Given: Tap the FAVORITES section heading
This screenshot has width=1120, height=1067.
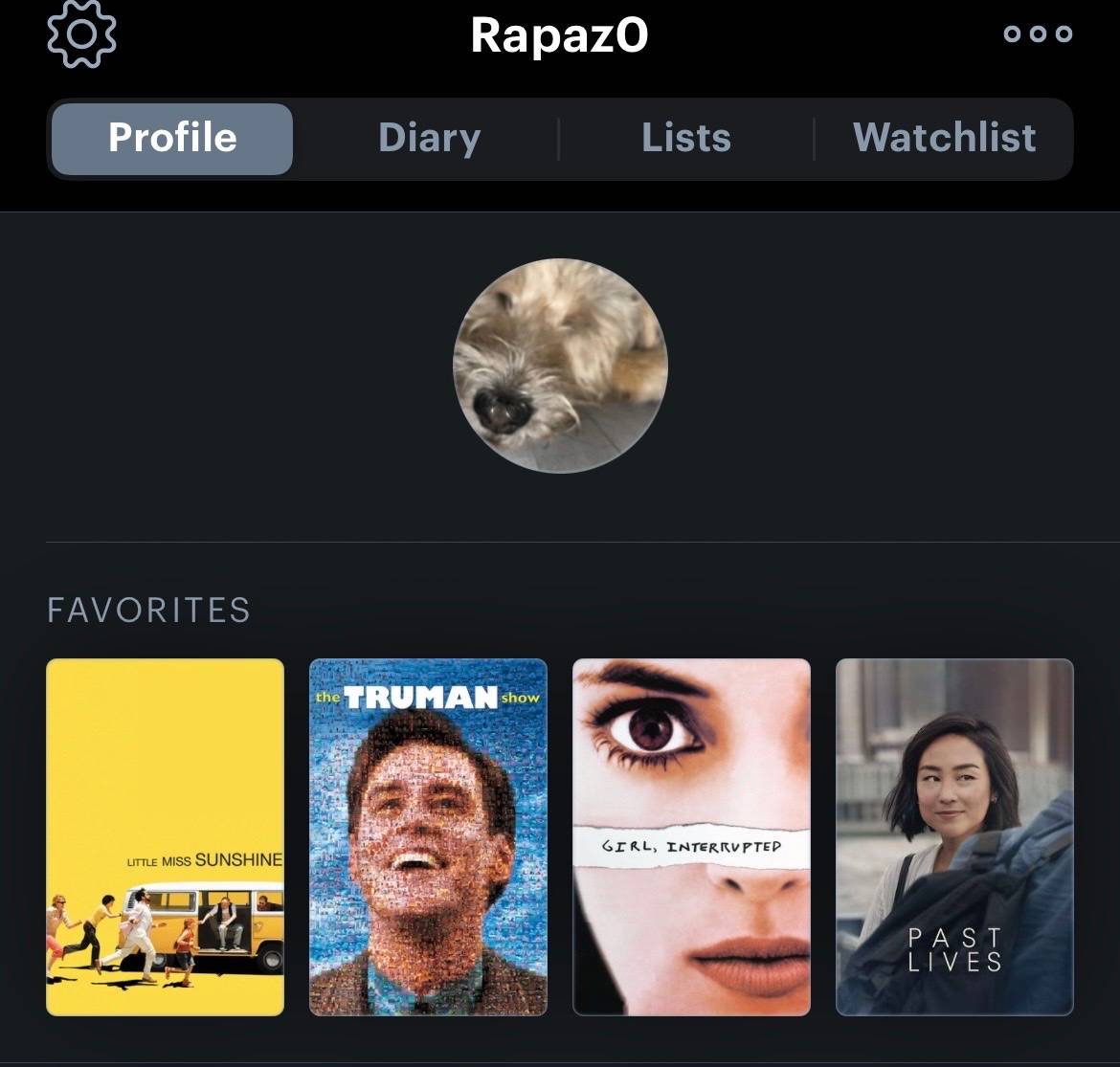Looking at the screenshot, I should coord(148,611).
